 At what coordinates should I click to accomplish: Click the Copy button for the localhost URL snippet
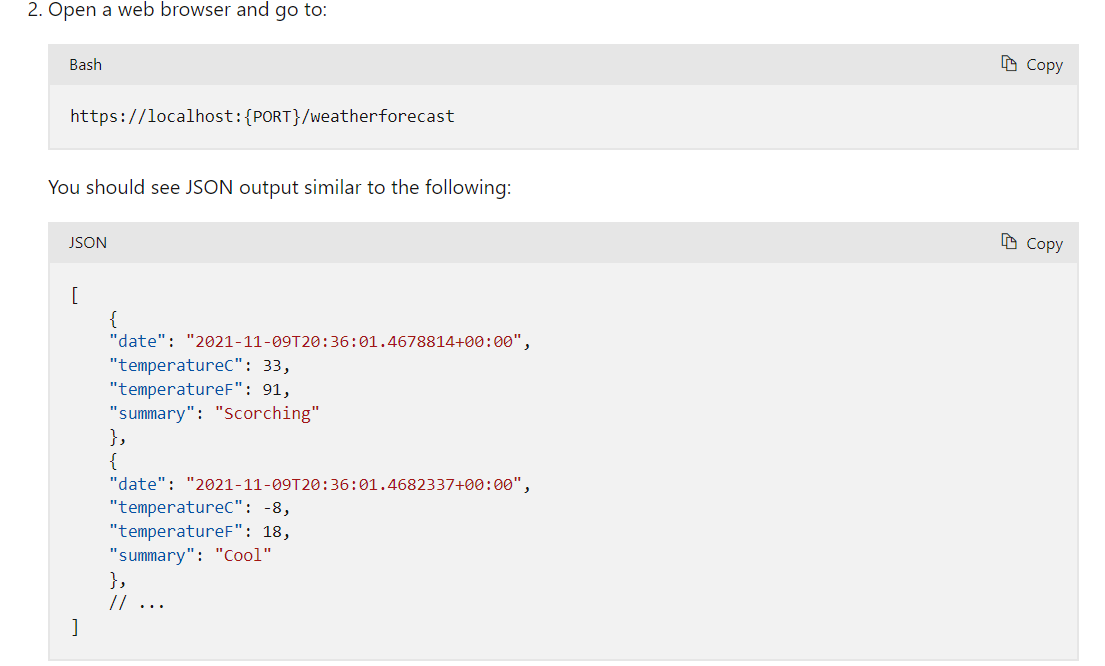pos(1032,64)
